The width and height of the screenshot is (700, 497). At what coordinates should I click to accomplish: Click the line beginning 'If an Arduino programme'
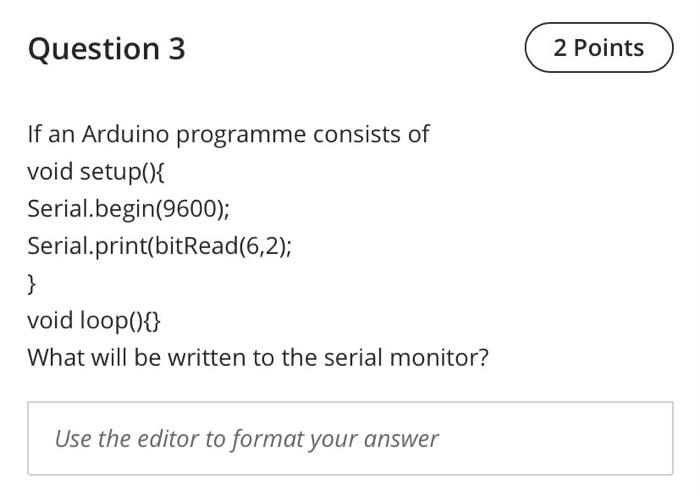click(x=228, y=134)
